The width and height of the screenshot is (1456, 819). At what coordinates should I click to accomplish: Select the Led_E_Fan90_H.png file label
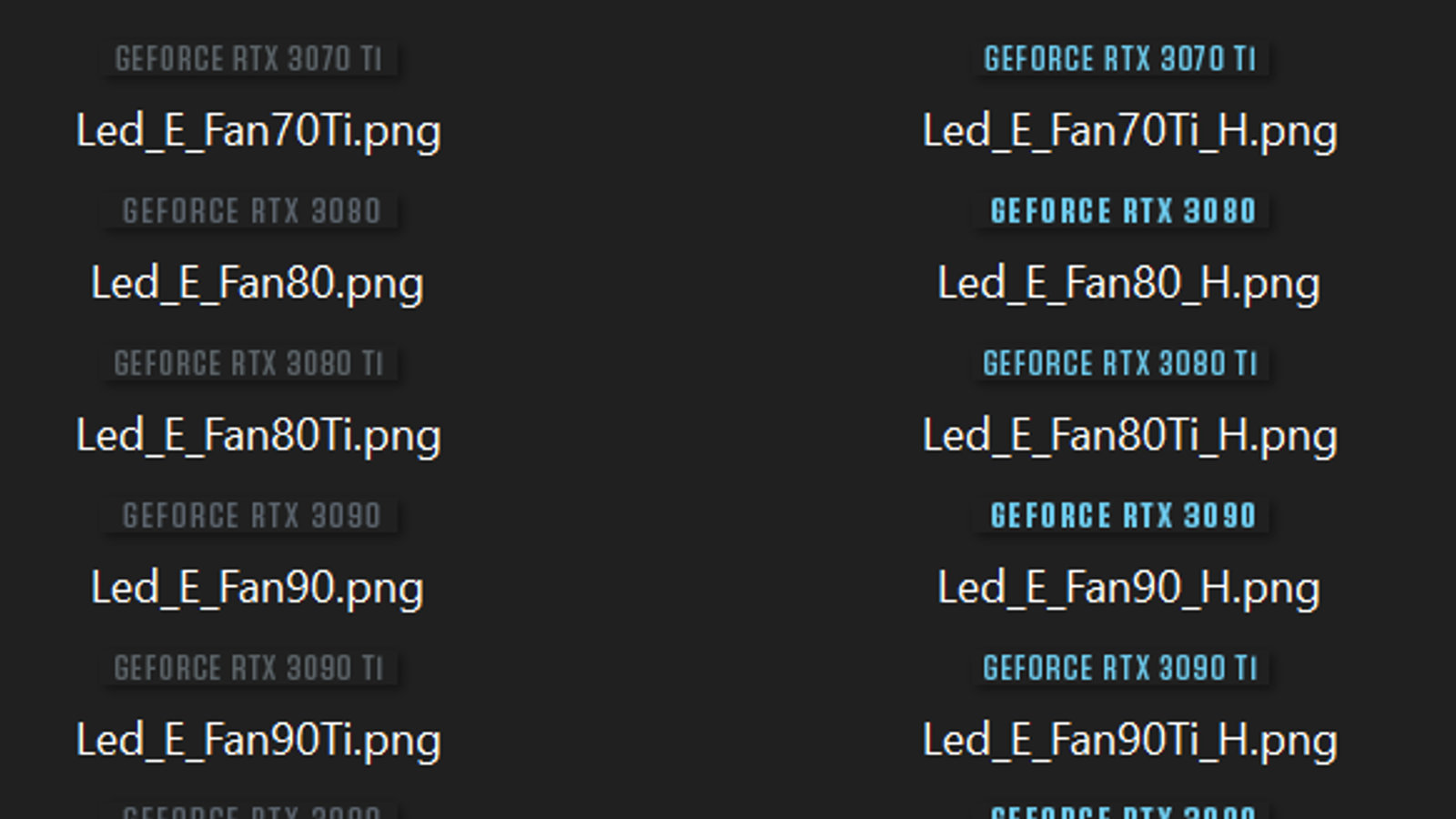point(1128,588)
